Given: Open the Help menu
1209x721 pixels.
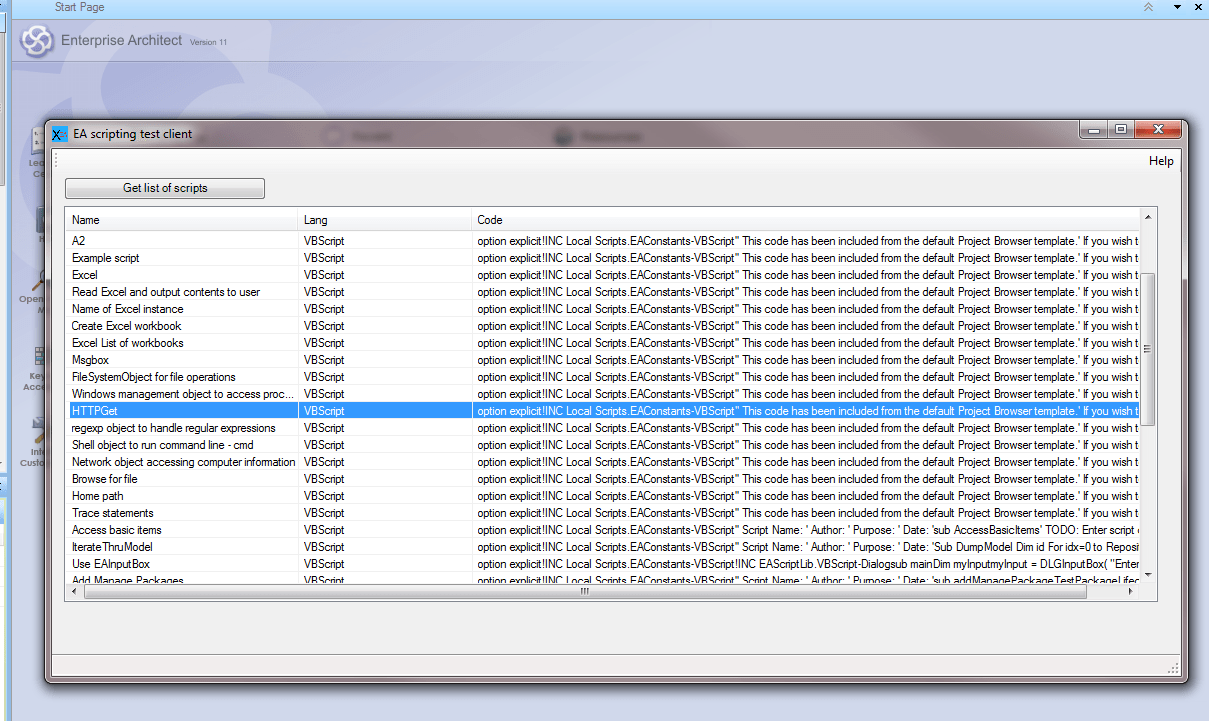Looking at the screenshot, I should tap(1161, 161).
